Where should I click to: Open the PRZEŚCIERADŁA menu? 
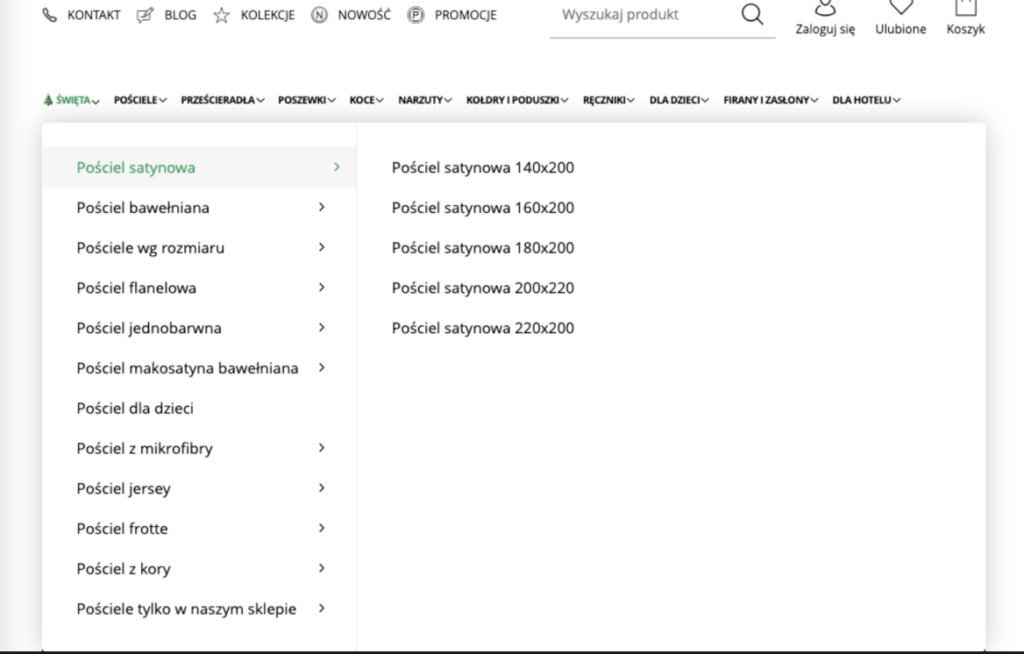pos(223,100)
